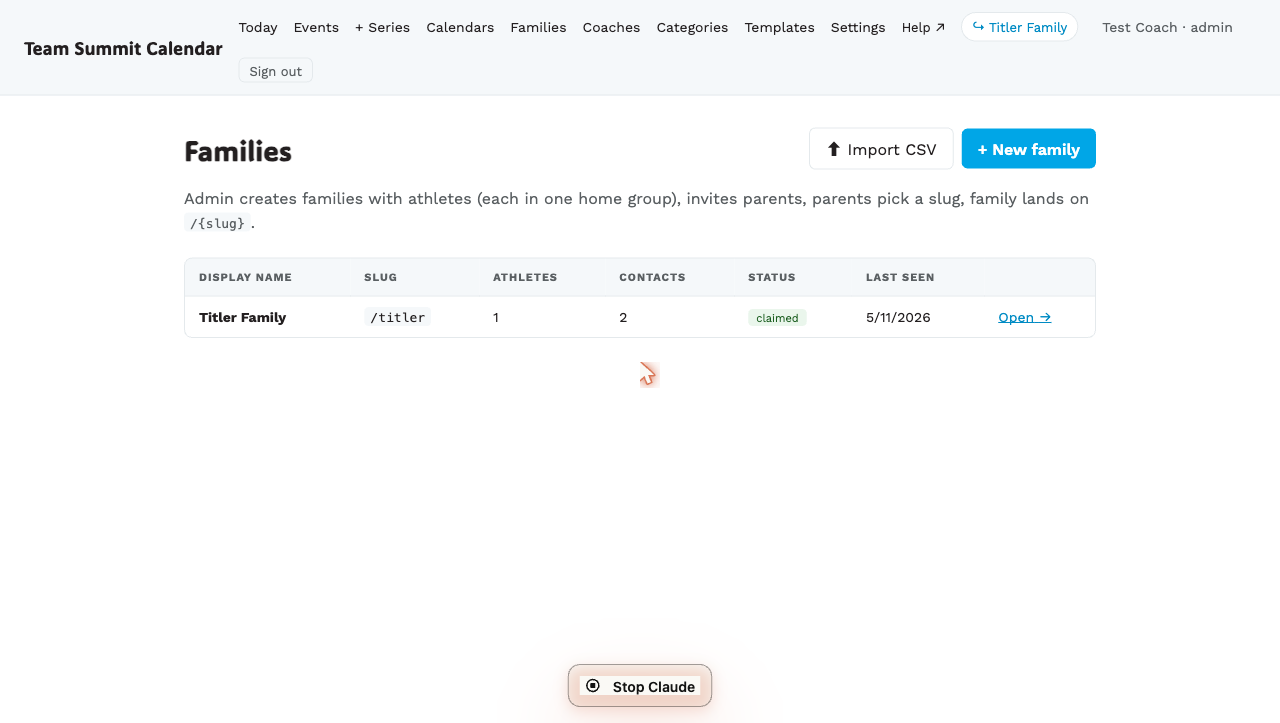
Task: Create a new family with + New family
Action: click(1029, 149)
